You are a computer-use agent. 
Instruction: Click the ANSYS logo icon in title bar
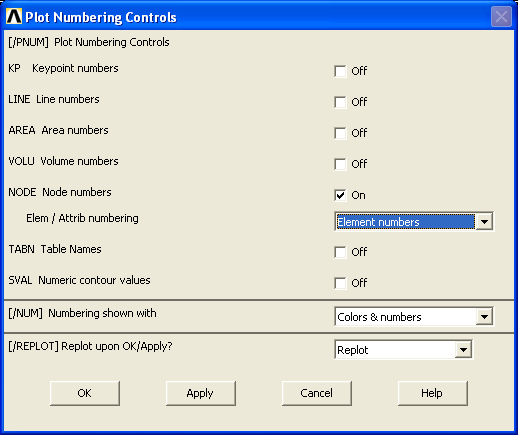point(14,17)
